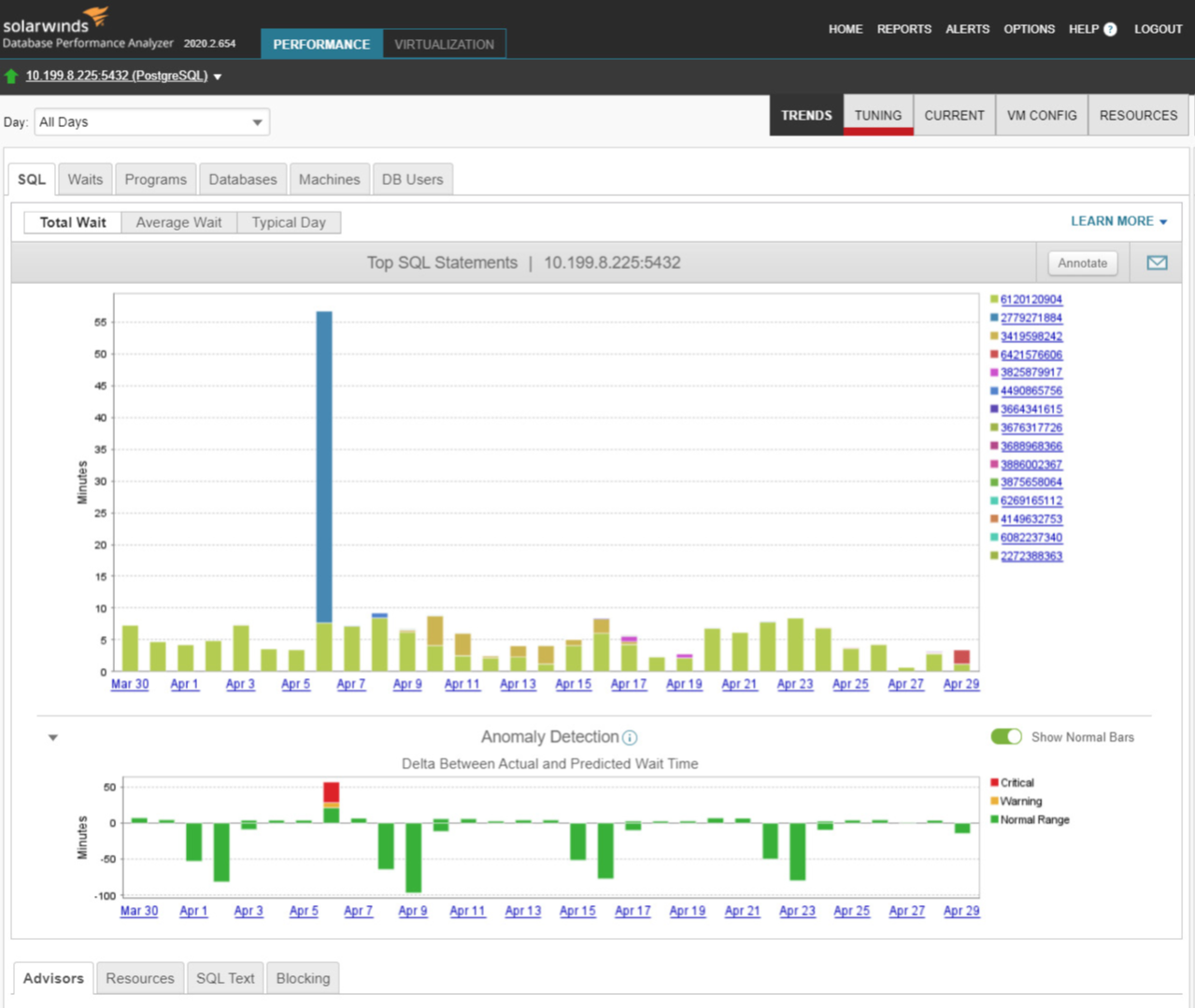
Task: Open OPTIONS in top menu
Action: point(1029,29)
